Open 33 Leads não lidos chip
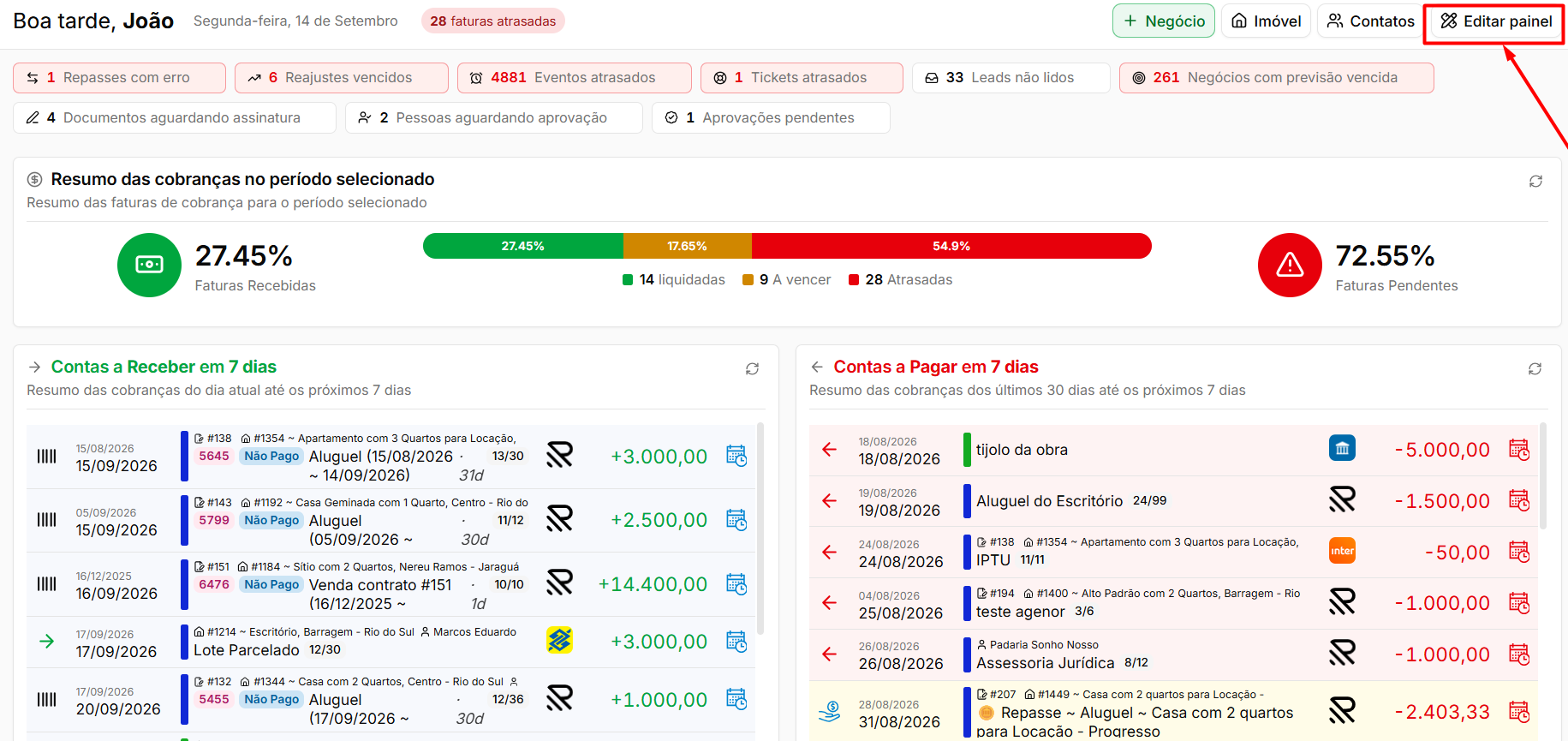 pyautogui.click(x=1011, y=78)
